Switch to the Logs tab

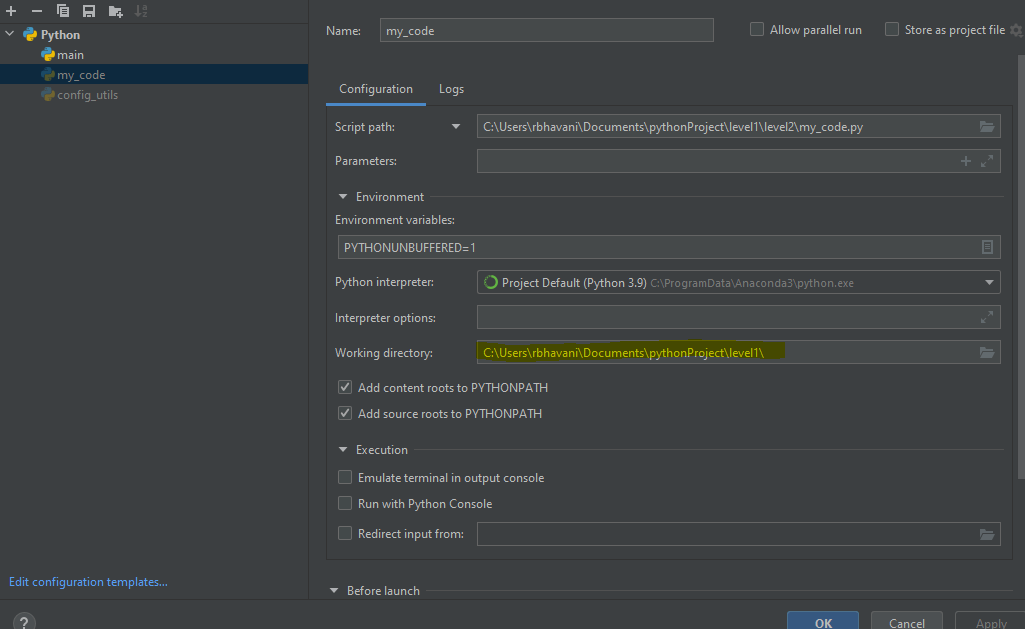pos(451,89)
